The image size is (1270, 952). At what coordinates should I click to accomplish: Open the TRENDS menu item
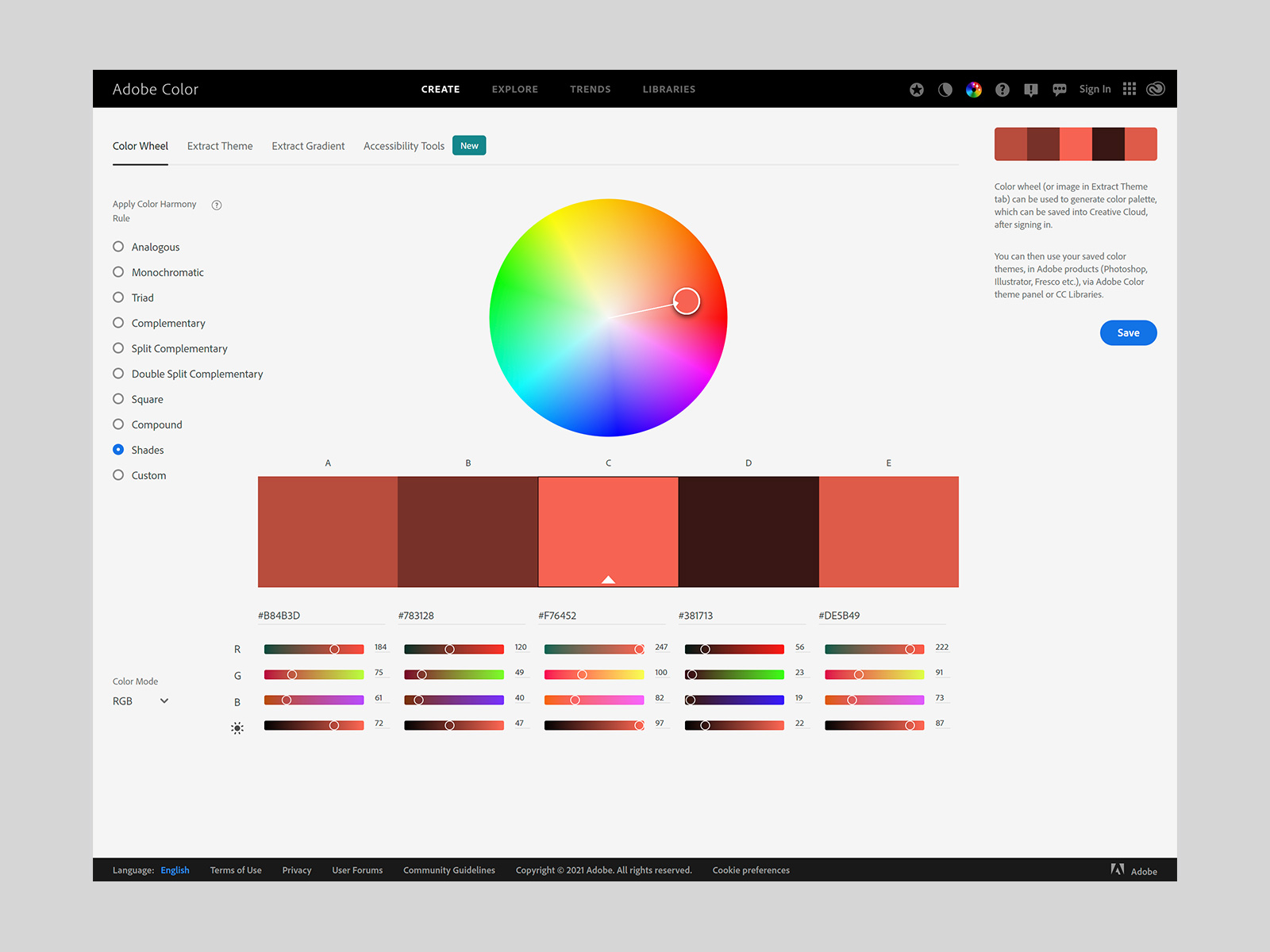[x=590, y=89]
